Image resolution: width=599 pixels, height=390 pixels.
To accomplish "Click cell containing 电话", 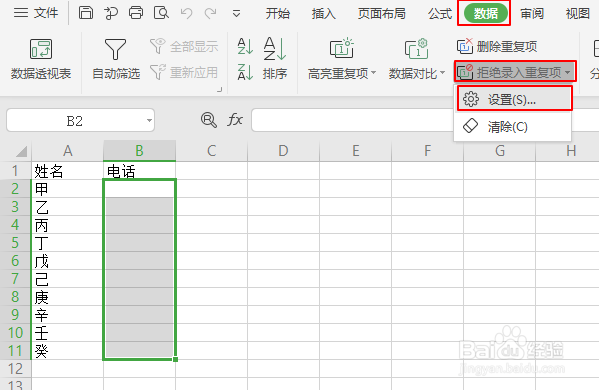I will [139, 171].
